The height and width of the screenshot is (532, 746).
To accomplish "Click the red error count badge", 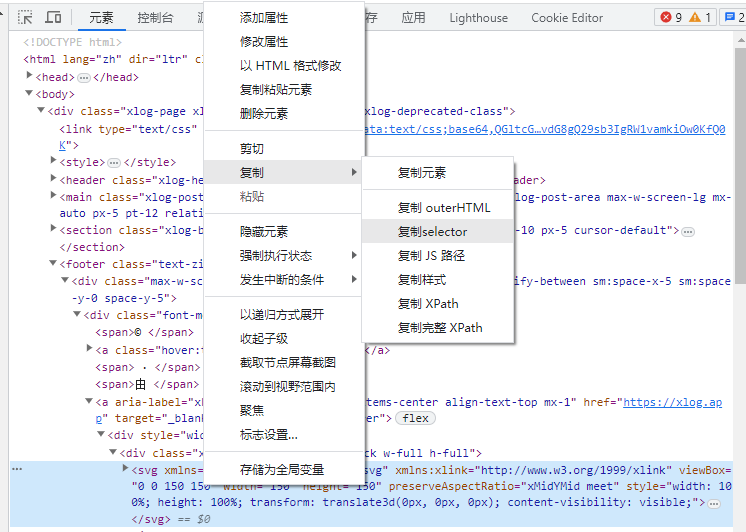I will point(670,17).
